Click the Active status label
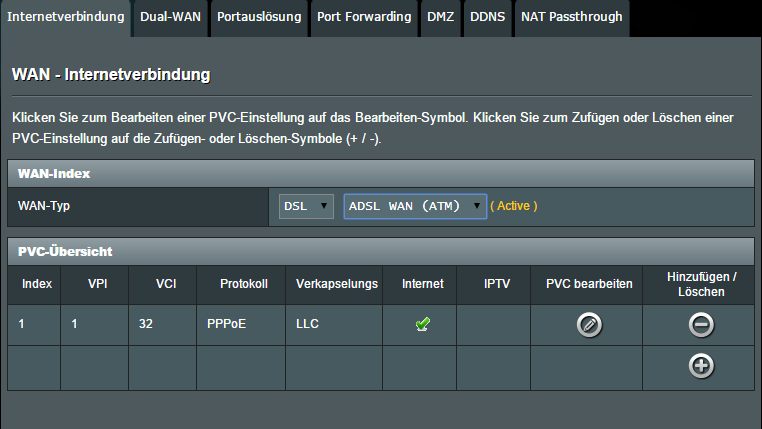 [514, 206]
